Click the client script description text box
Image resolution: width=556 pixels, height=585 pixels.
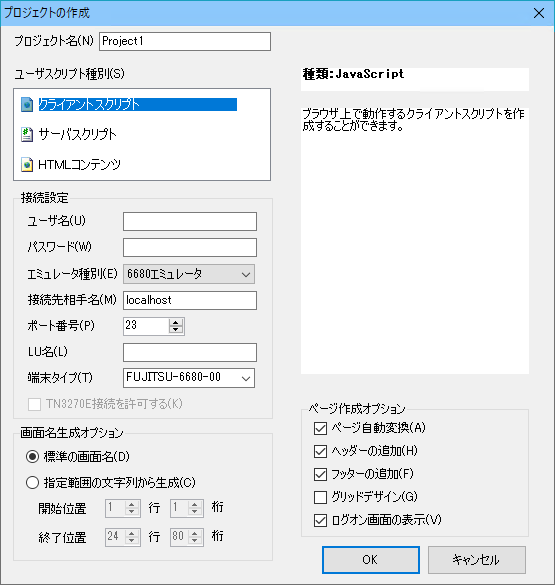coord(415,241)
